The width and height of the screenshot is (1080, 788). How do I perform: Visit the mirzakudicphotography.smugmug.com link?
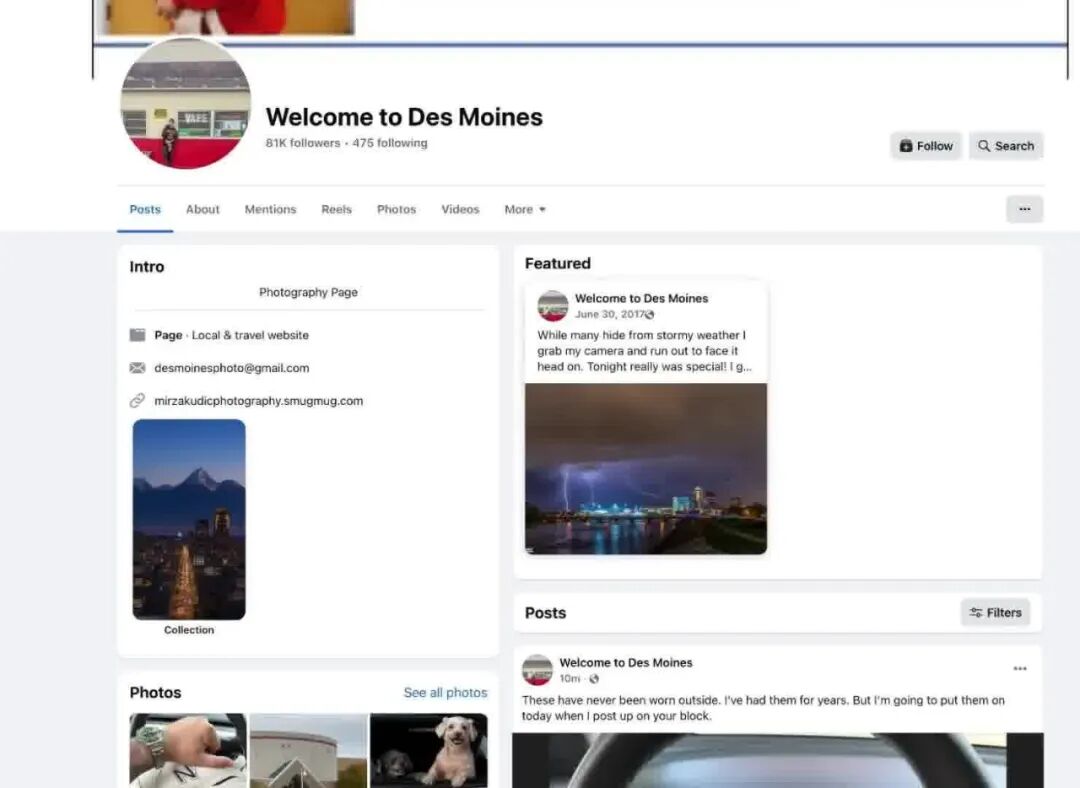(x=258, y=401)
